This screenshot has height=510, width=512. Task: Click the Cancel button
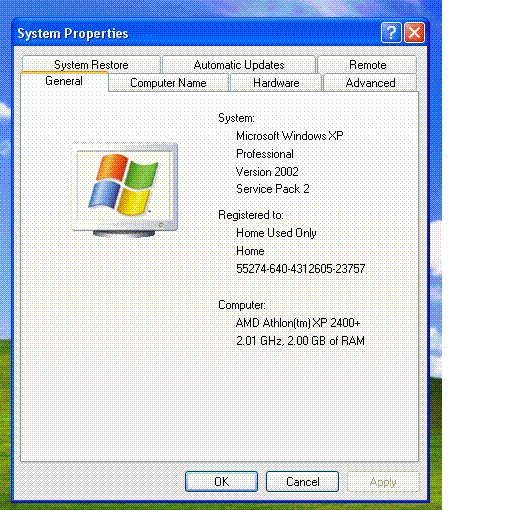(x=302, y=481)
